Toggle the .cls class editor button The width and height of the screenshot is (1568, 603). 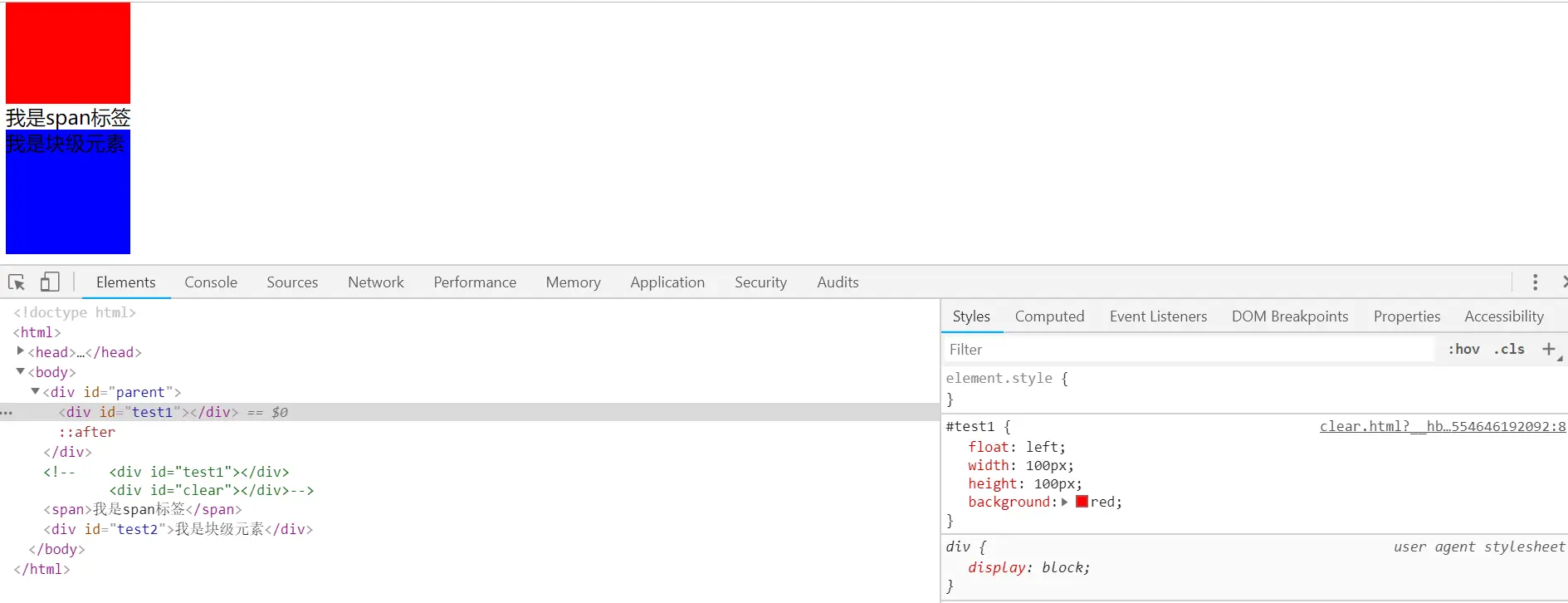coord(1509,350)
